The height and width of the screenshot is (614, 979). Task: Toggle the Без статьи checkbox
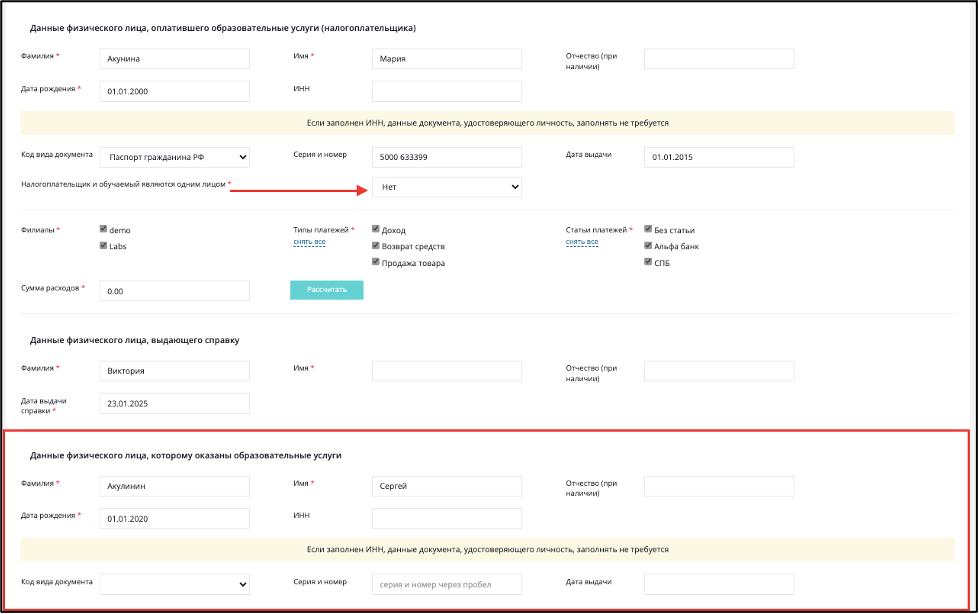tap(647, 229)
